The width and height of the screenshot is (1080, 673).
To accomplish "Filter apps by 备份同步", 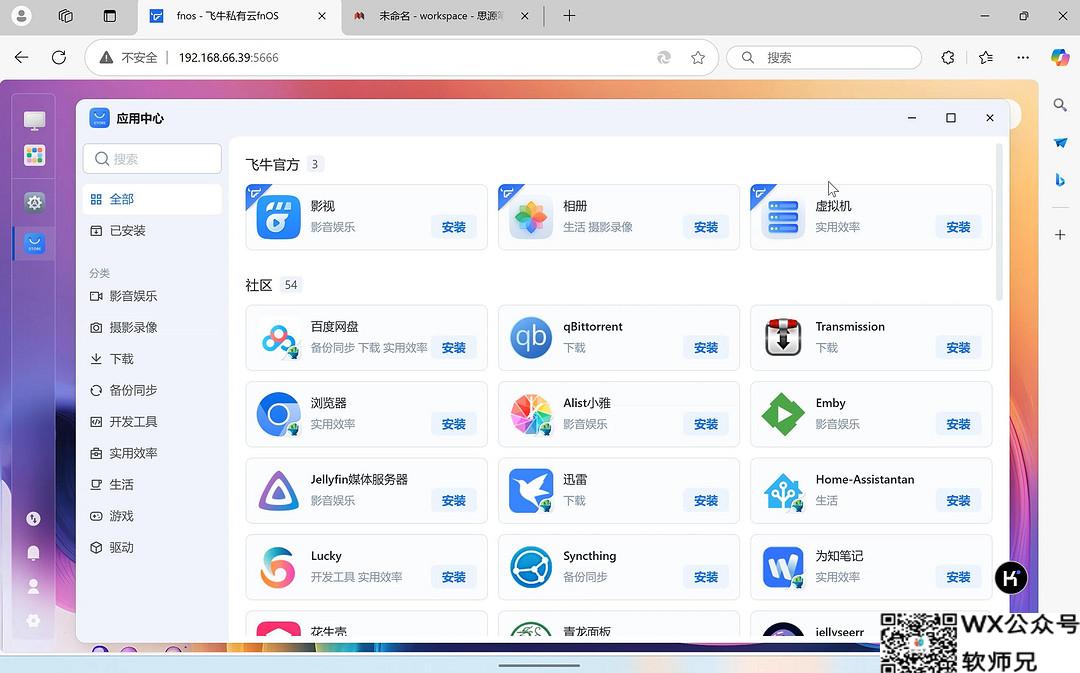I will click(x=152, y=390).
